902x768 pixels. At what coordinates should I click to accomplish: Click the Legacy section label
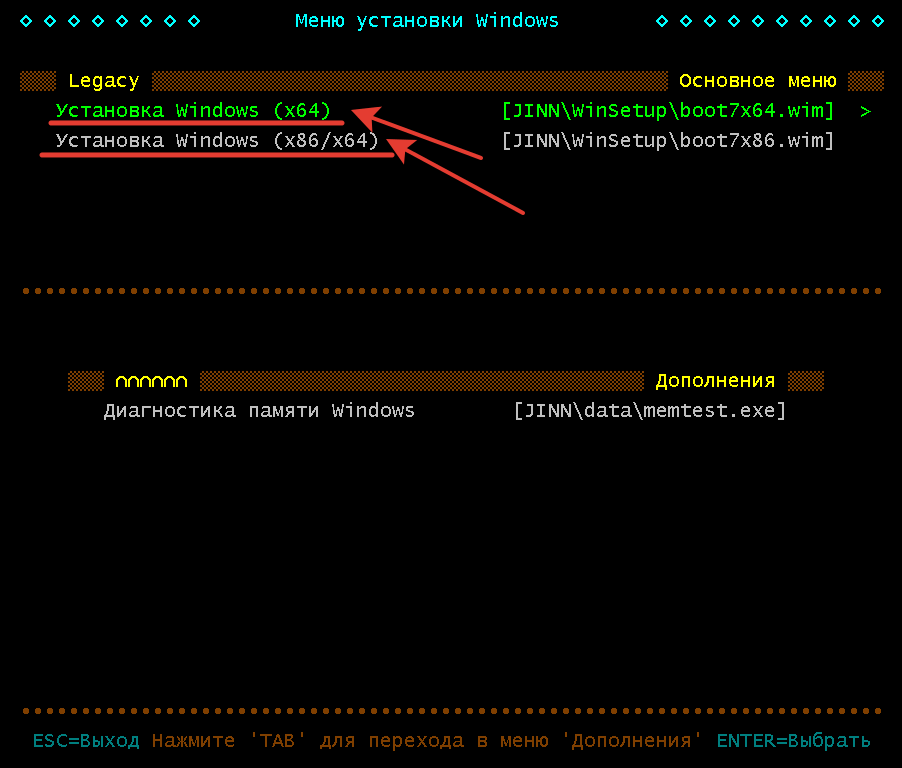coord(104,81)
